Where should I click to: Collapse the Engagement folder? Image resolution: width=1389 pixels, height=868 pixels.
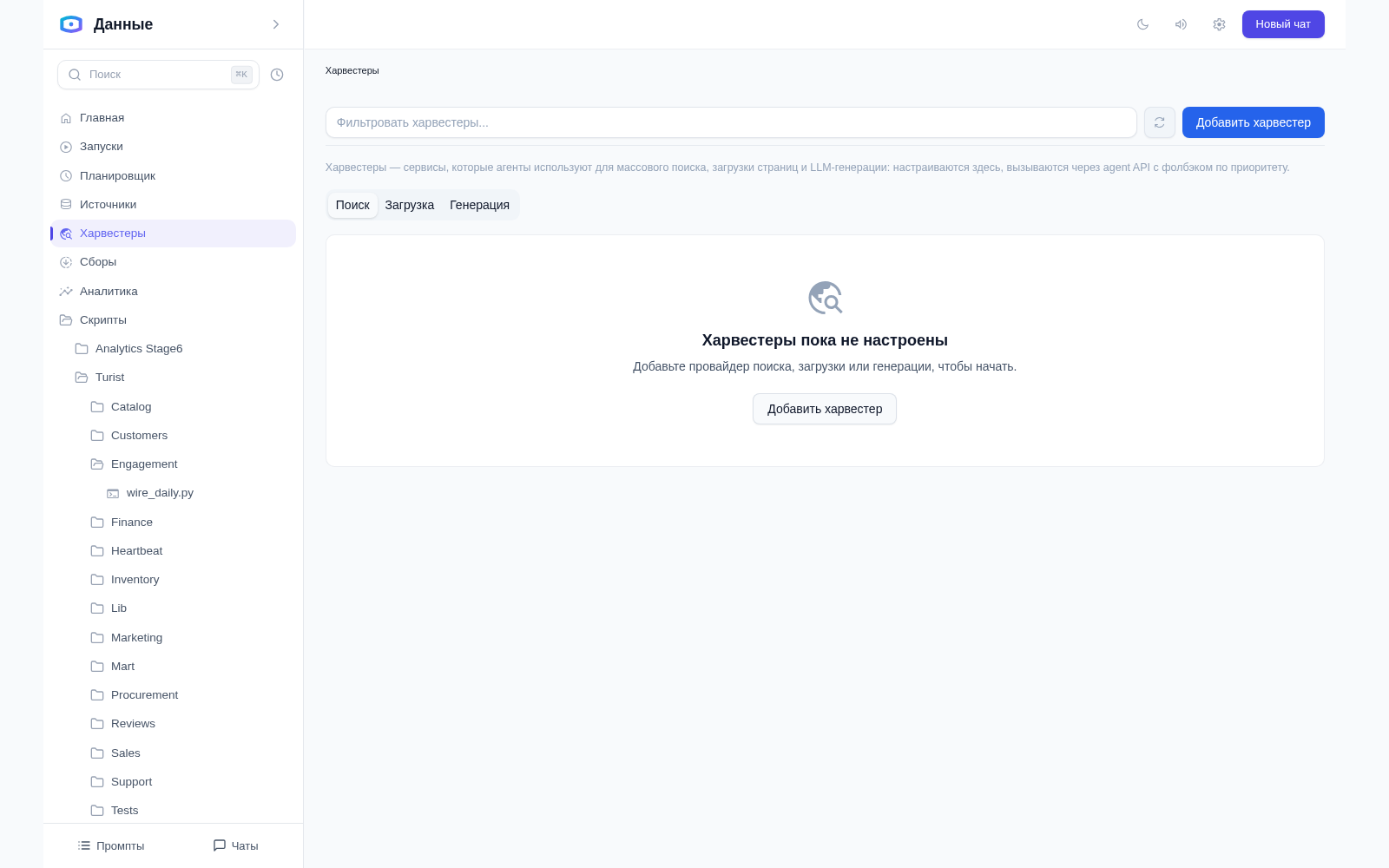pos(189,464)
